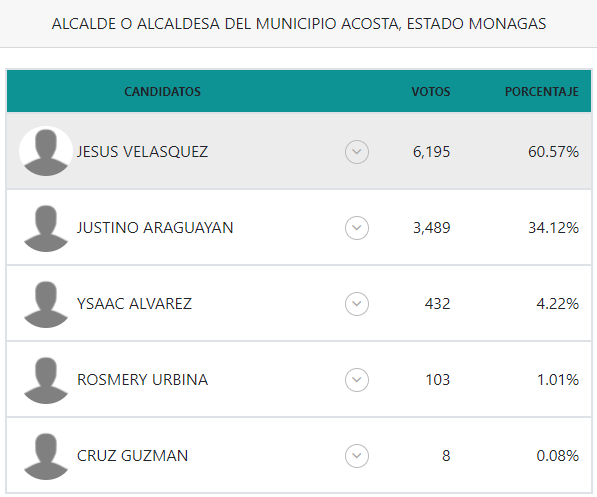
Task: Click Justino Araguayan's avatar icon
Action: 46,228
